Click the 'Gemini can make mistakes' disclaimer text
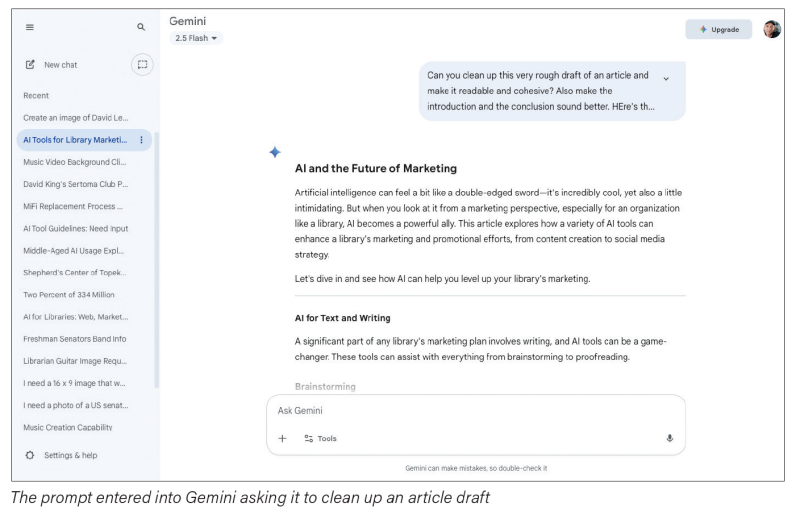 476,468
